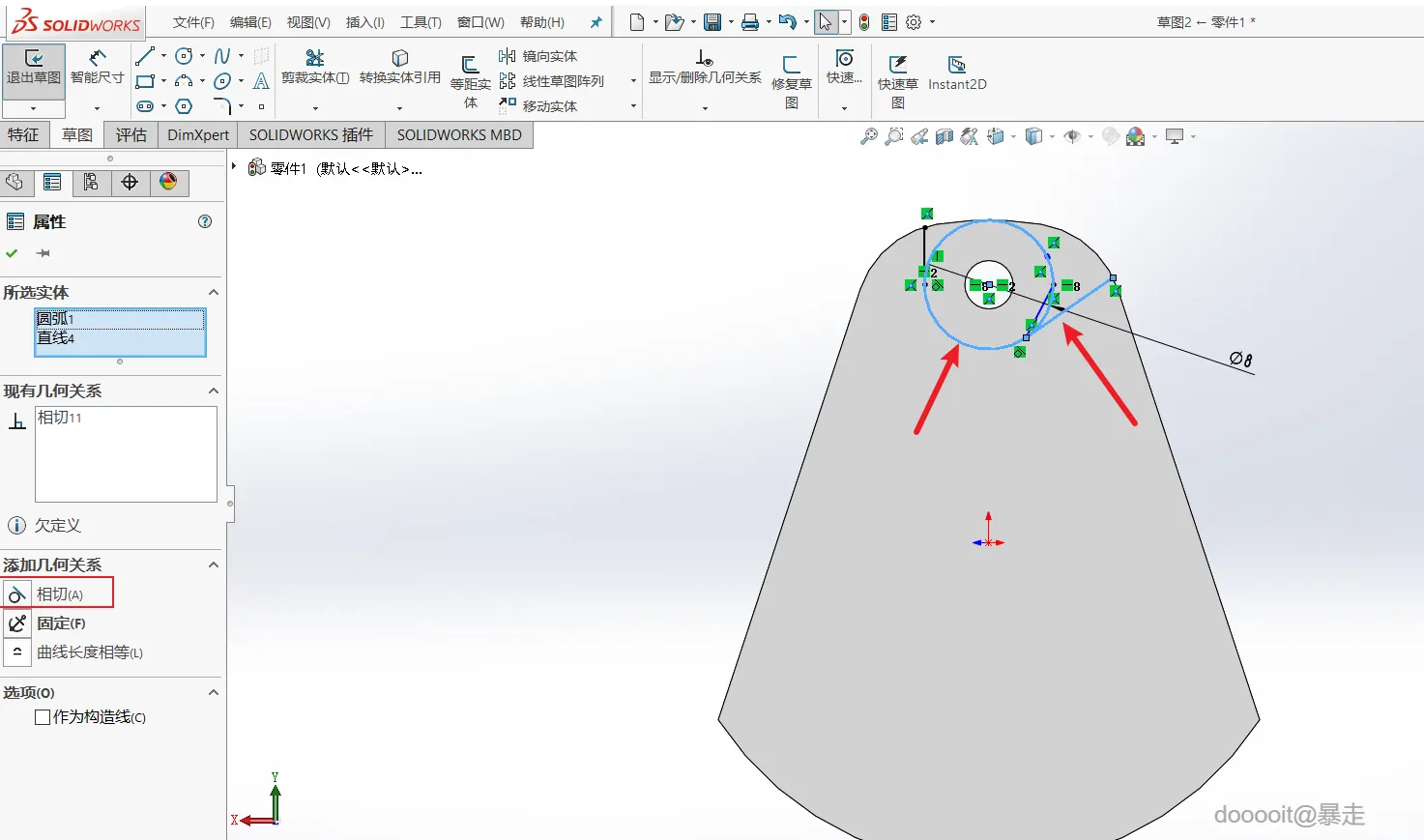Click the Open file icon
The image size is (1424, 840).
click(674, 22)
